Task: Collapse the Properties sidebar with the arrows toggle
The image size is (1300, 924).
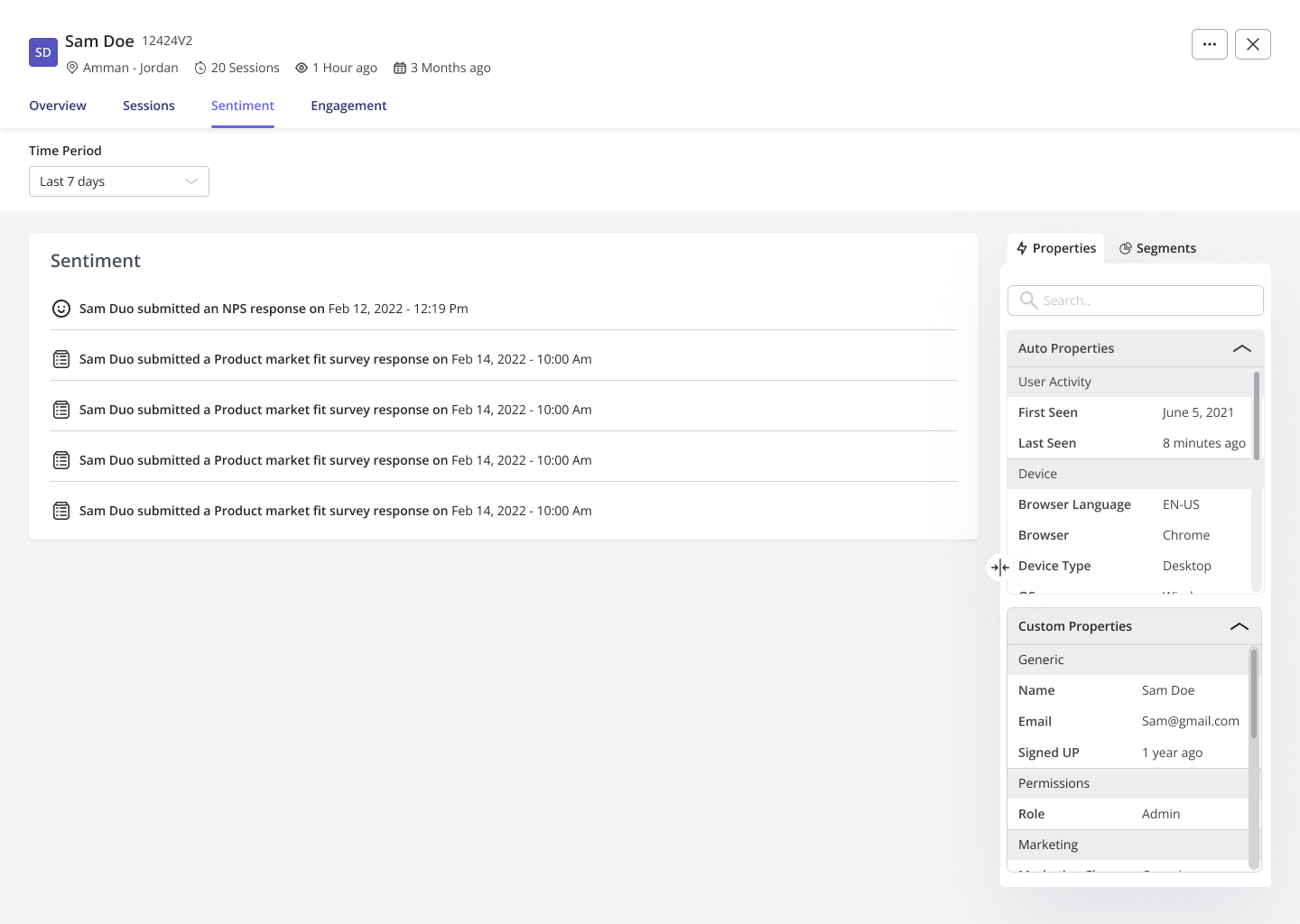Action: click(x=999, y=567)
